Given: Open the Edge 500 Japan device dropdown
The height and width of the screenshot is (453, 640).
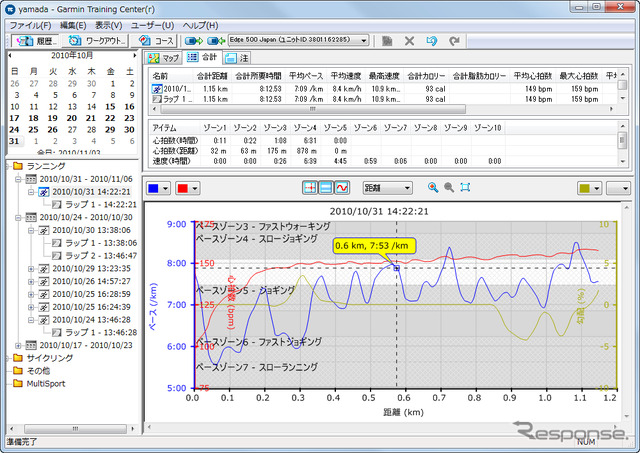Looking at the screenshot, I should [x=298, y=40].
